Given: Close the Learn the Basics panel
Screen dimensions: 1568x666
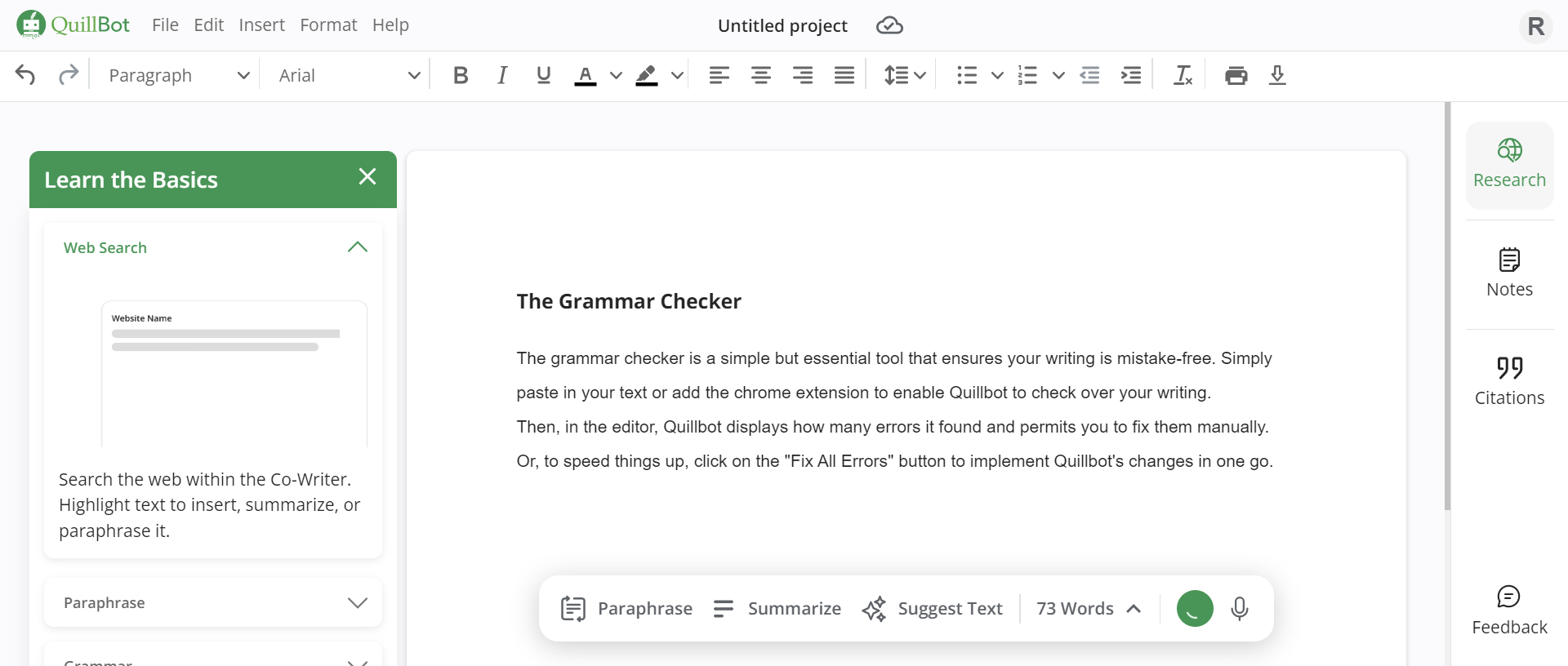Looking at the screenshot, I should pos(367,176).
